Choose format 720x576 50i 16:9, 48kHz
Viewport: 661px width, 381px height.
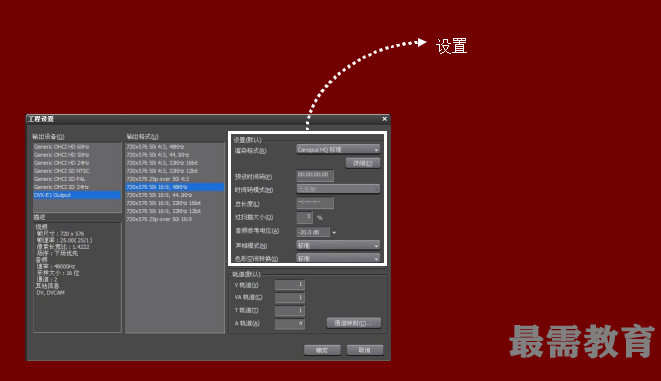pyautogui.click(x=175, y=187)
